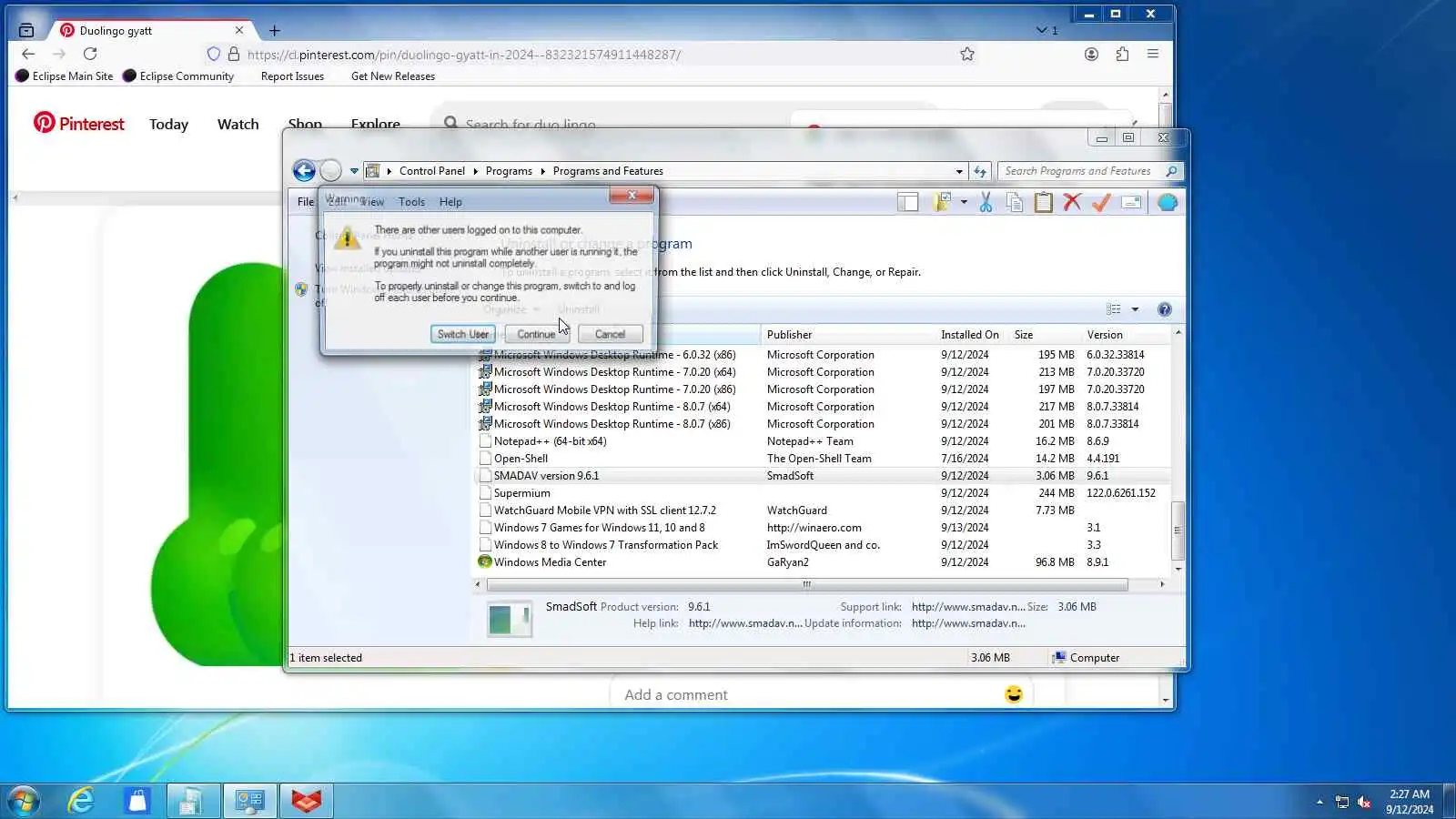Go back in the browser
This screenshot has width=1456, height=819.
(28, 55)
